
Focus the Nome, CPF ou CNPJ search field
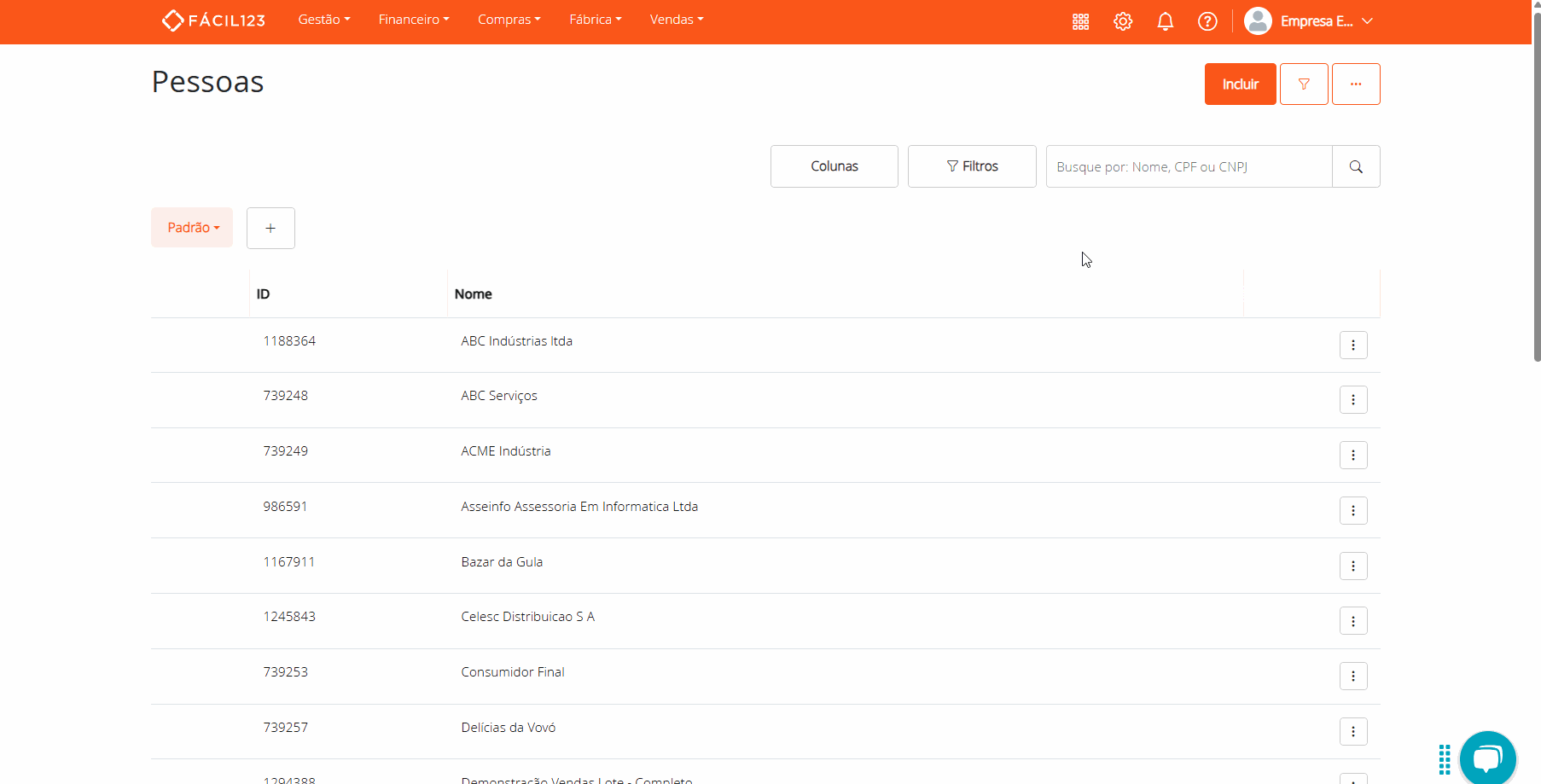pyautogui.click(x=1189, y=167)
